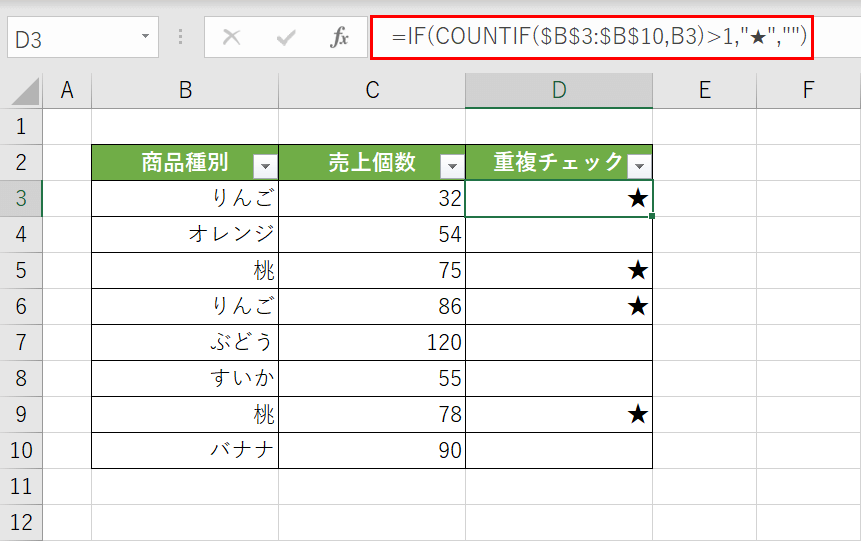Select the すいか cell
Image resolution: width=861 pixels, height=541 pixels.
pyautogui.click(x=185, y=378)
